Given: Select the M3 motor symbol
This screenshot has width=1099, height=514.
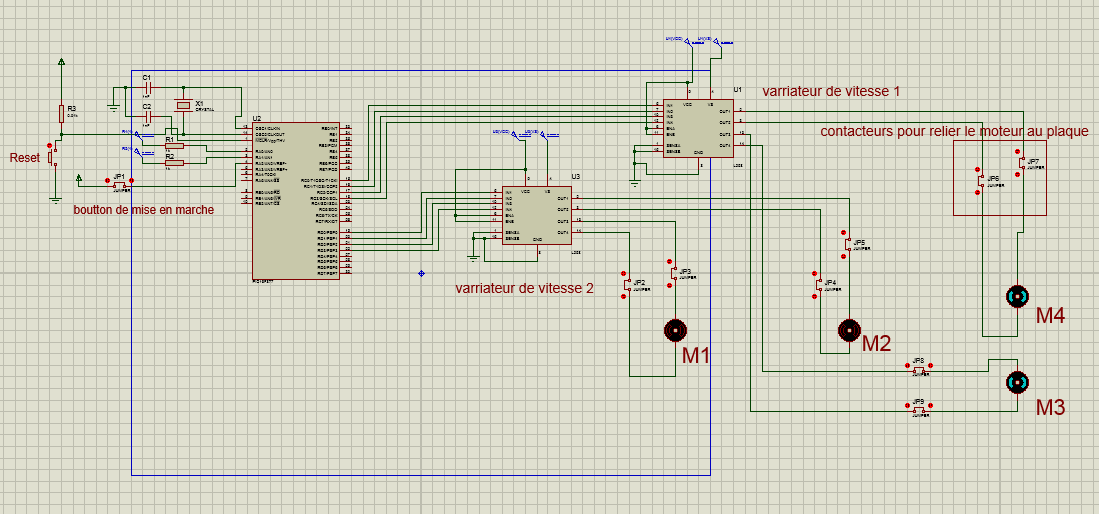Looking at the screenshot, I should 1017,381.
